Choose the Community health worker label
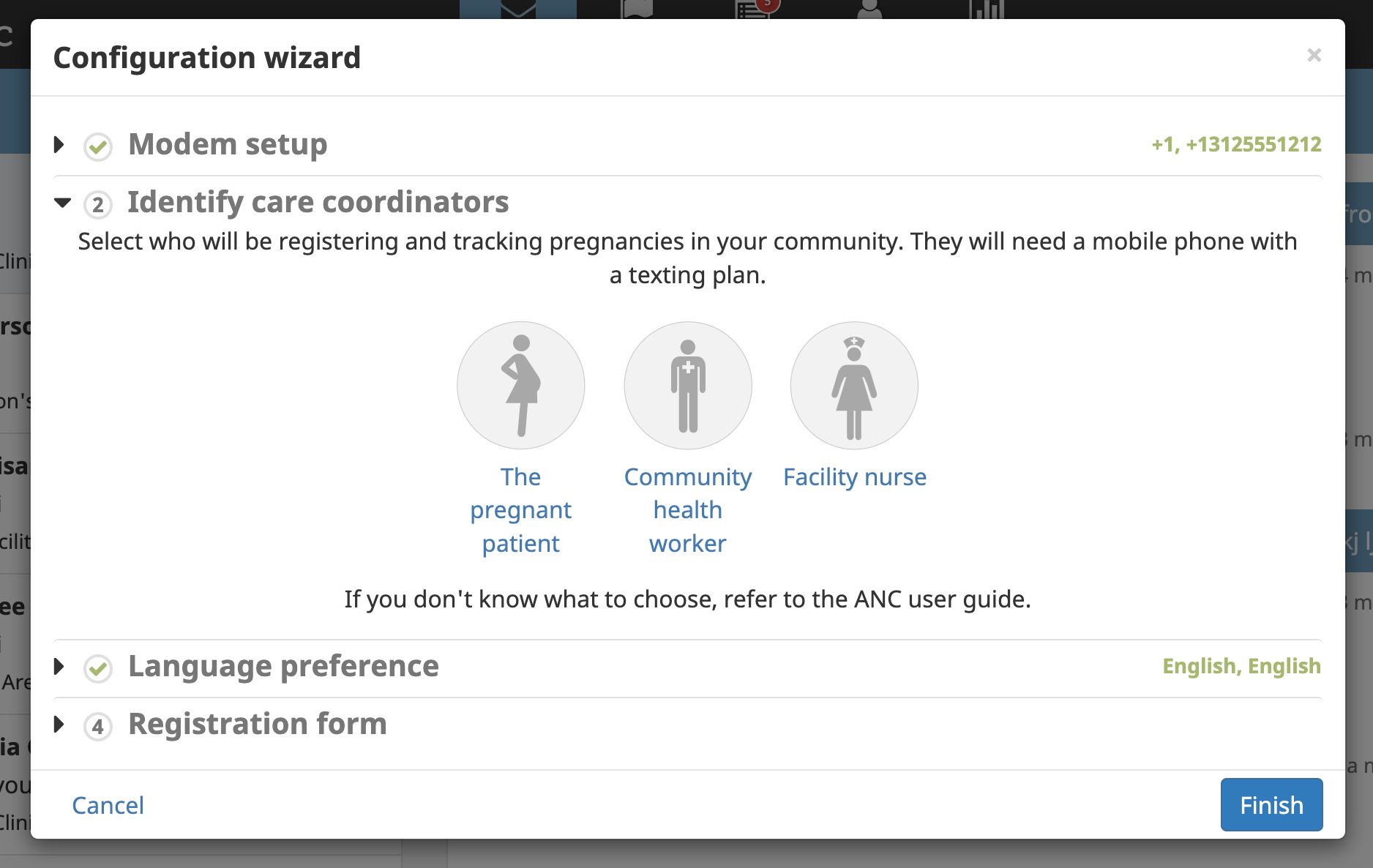Screen dimensions: 1373x868 coord(687,509)
